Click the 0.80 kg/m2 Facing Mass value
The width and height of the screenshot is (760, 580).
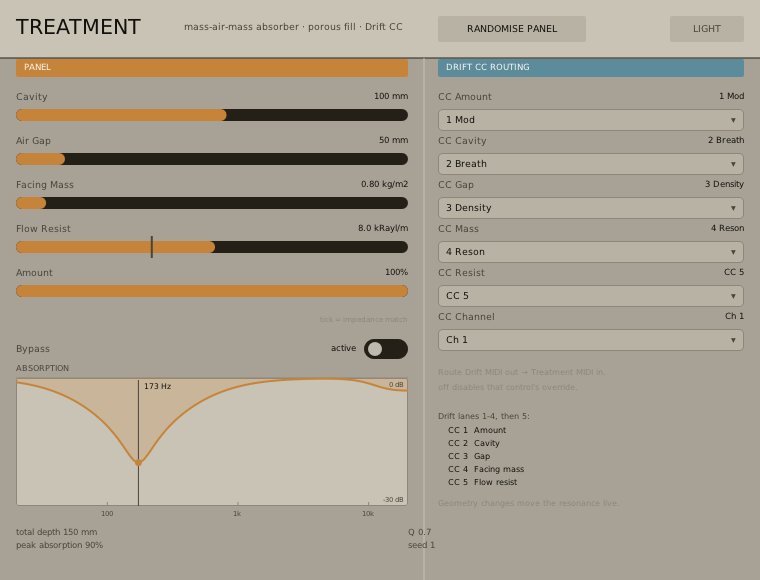point(384,184)
